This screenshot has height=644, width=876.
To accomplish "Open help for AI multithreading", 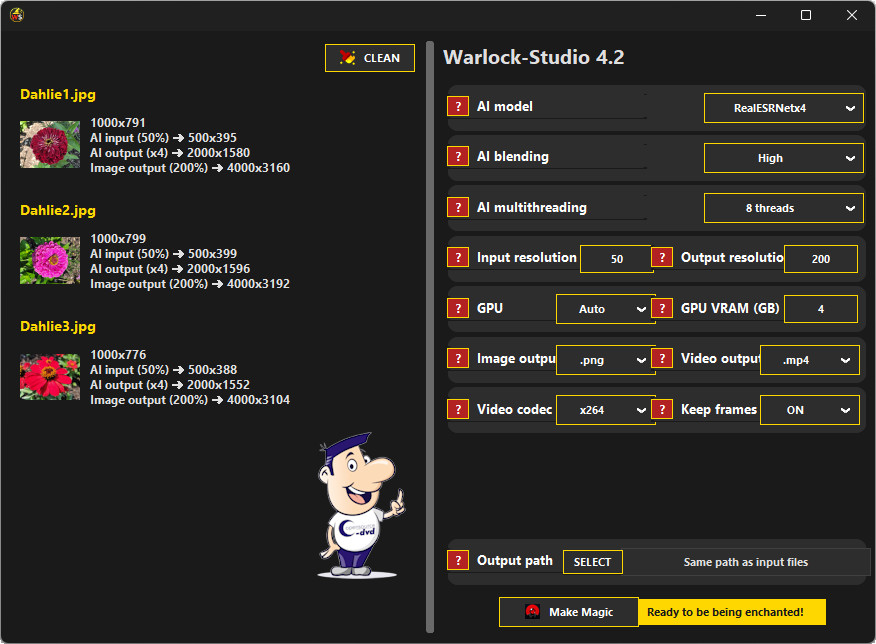I will pos(458,208).
